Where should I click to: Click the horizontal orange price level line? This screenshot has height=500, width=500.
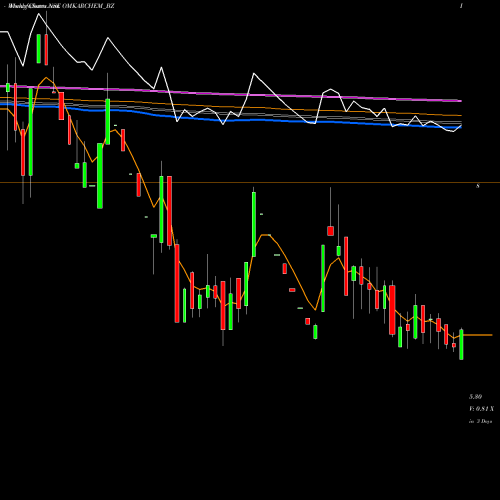(250, 183)
